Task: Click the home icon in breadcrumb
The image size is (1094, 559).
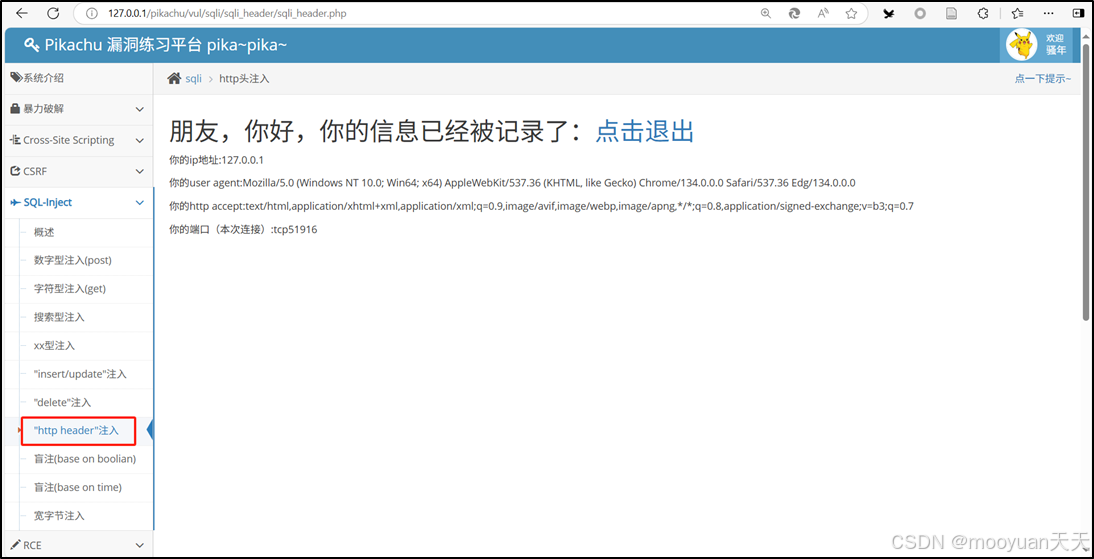Action: (x=174, y=79)
